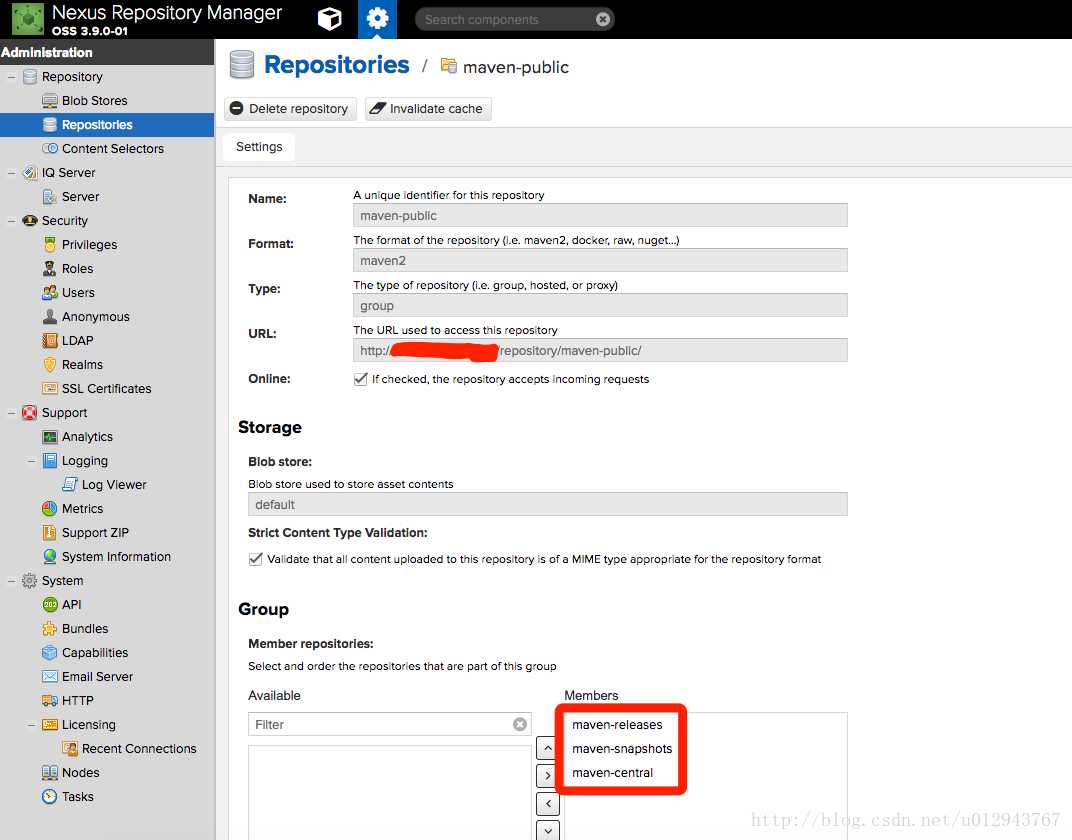Collapse the Security tree node
Image resolution: width=1072 pixels, height=840 pixels.
coord(11,221)
